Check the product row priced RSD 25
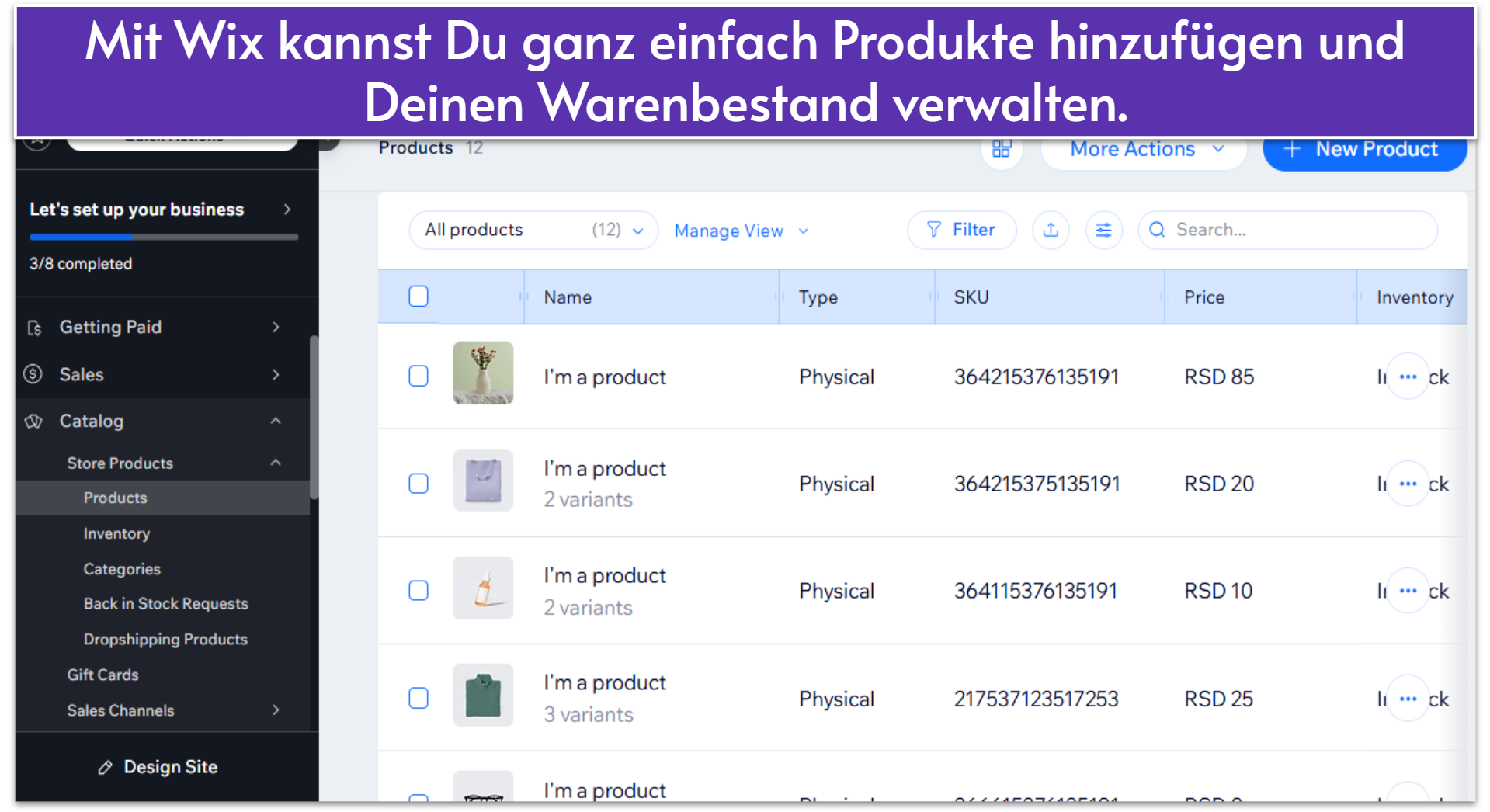The width and height of the screenshot is (1490, 812). (419, 697)
